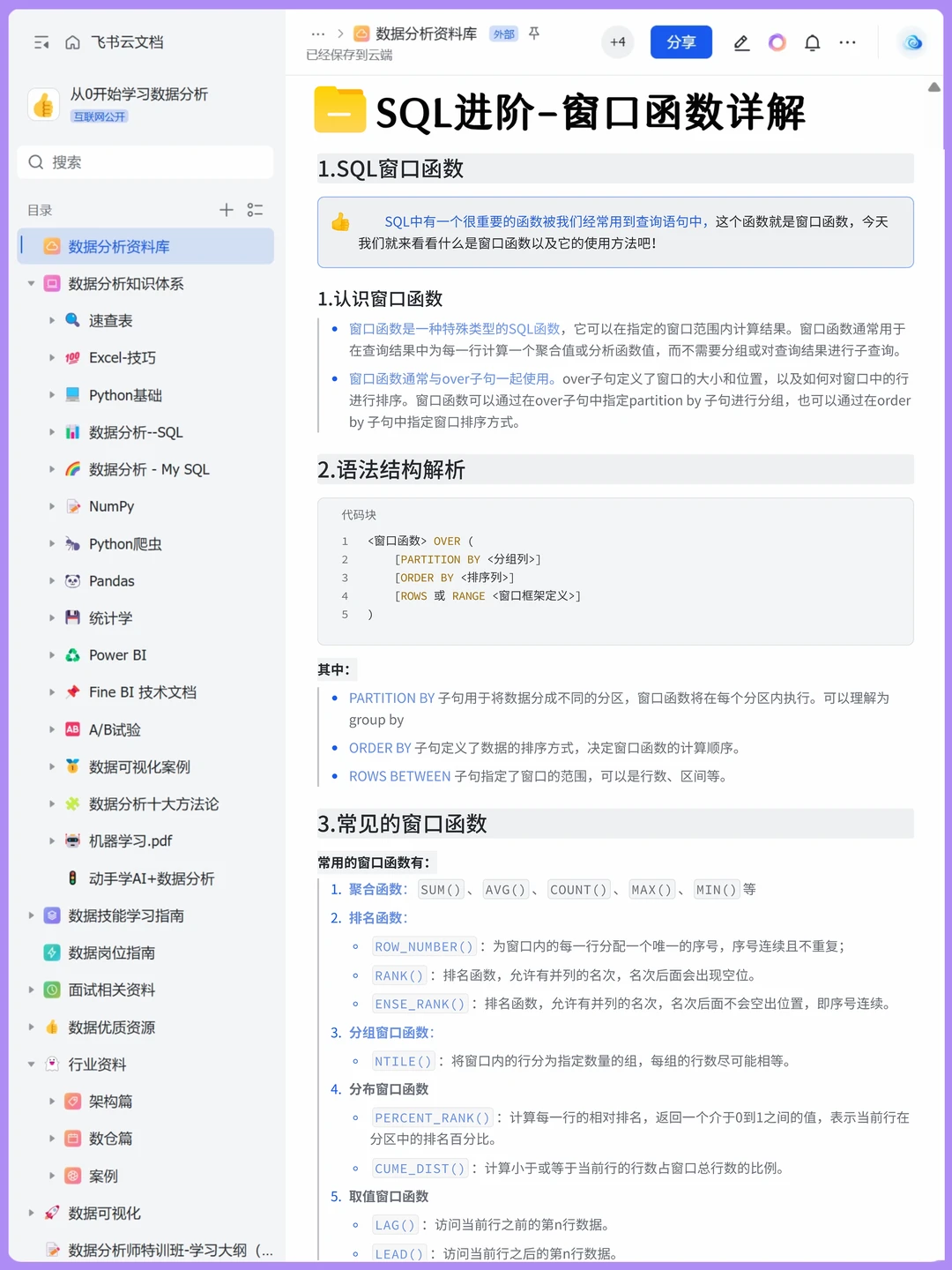This screenshot has width=952, height=1270.
Task: Expand the Python基础 section in the sidebar
Action: click(53, 395)
